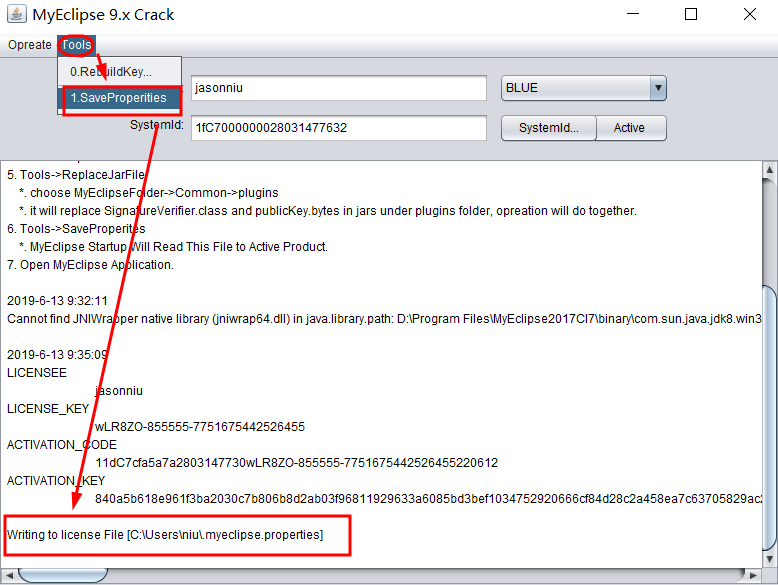Click the SystemId text field
The image size is (778, 585).
pyautogui.click(x=338, y=128)
